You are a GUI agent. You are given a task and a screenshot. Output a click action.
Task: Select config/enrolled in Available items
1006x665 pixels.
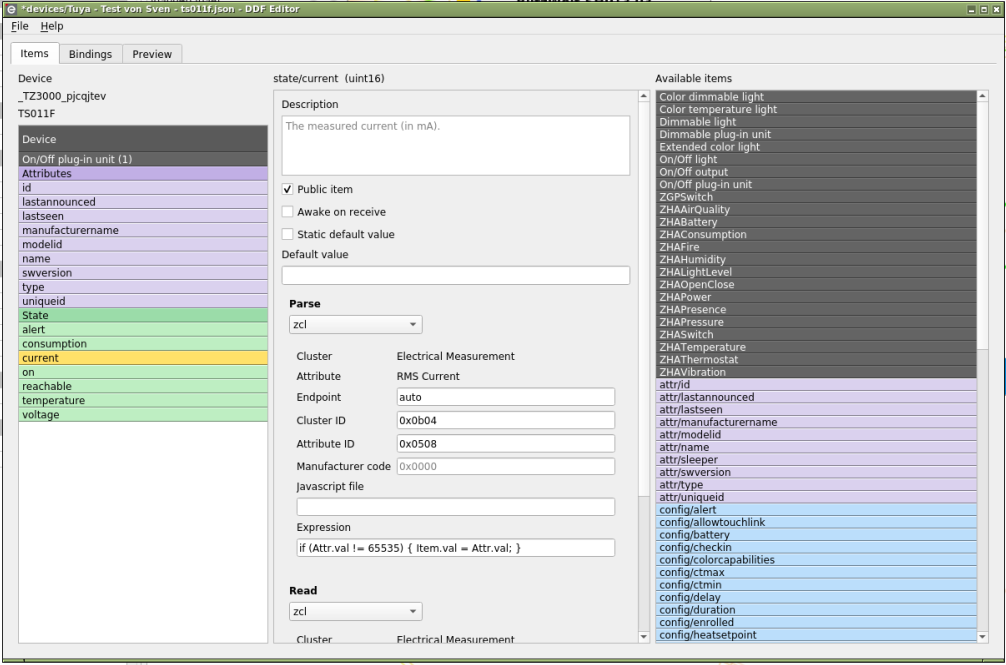(x=816, y=622)
